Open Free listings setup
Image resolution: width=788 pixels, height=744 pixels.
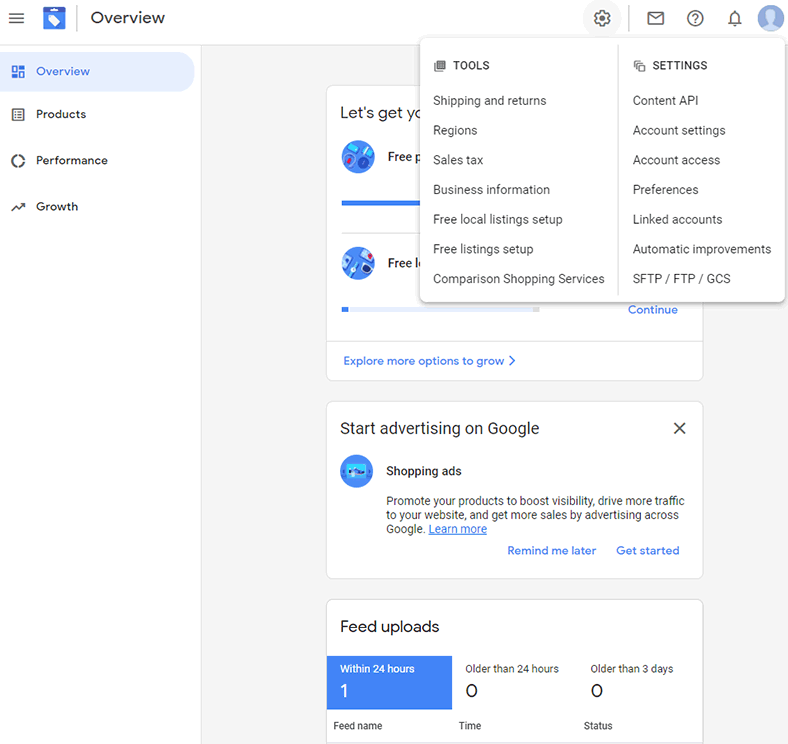[483, 249]
